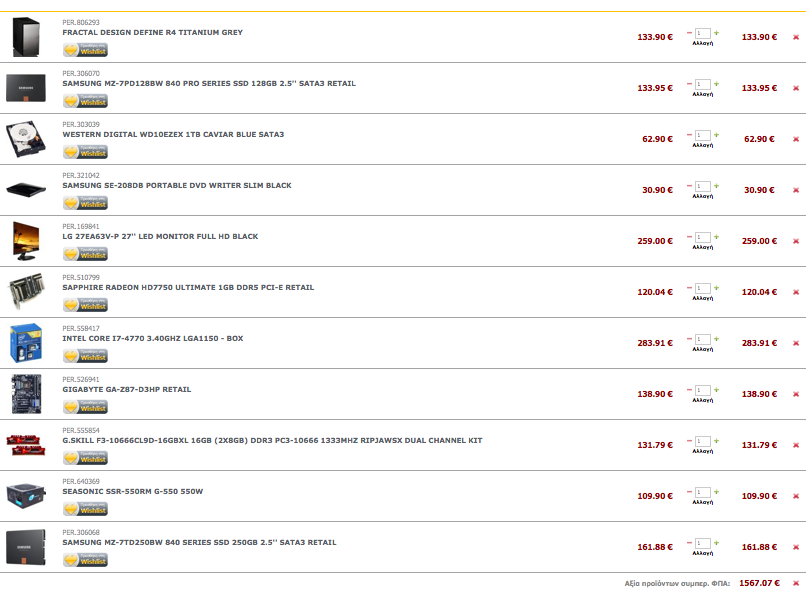The image size is (806, 597).
Task: Click Αλλαγή under Intel Core i7 quantity
Action: click(x=703, y=349)
